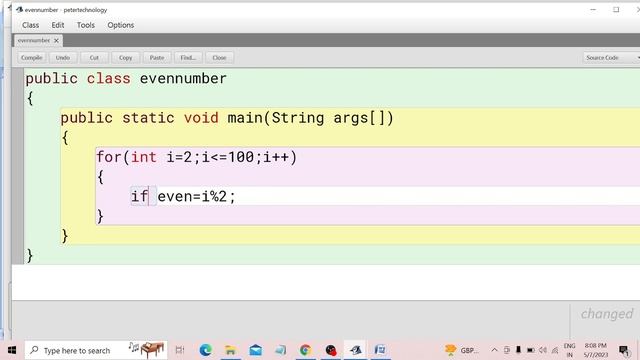Open the clock showing 8:08 PM

click(596, 350)
